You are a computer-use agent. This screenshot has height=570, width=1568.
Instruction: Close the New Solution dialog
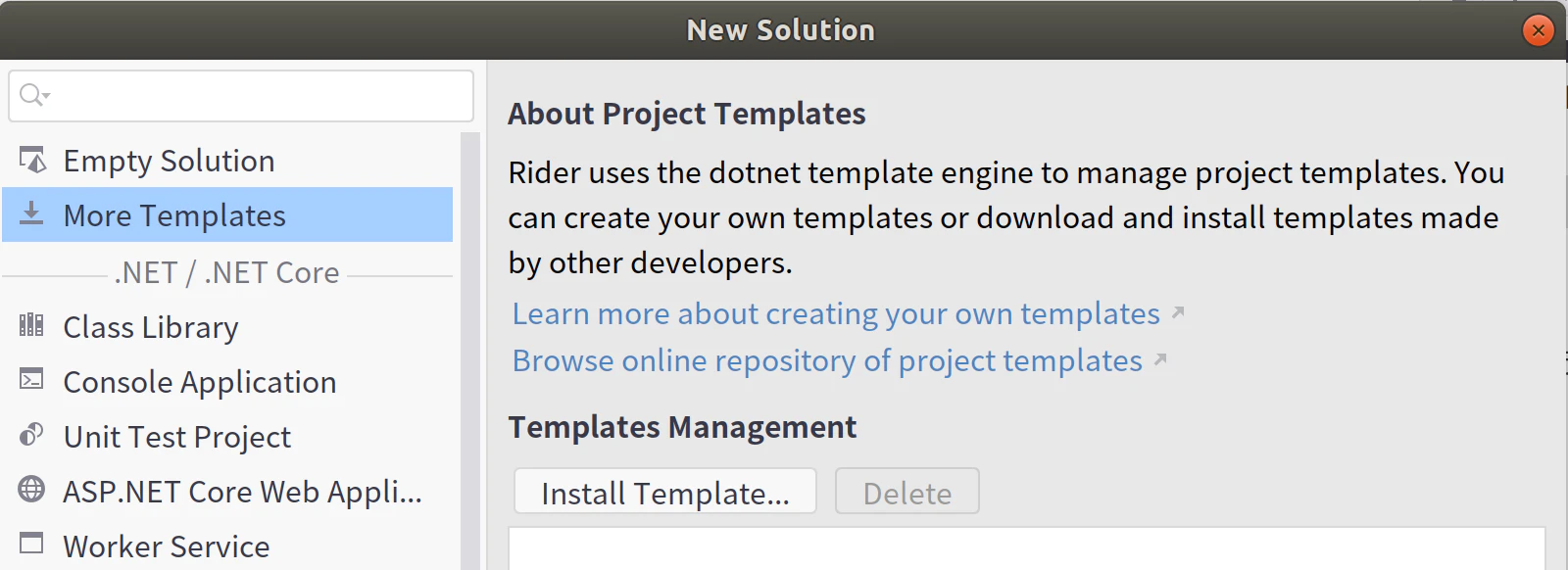(x=1539, y=30)
